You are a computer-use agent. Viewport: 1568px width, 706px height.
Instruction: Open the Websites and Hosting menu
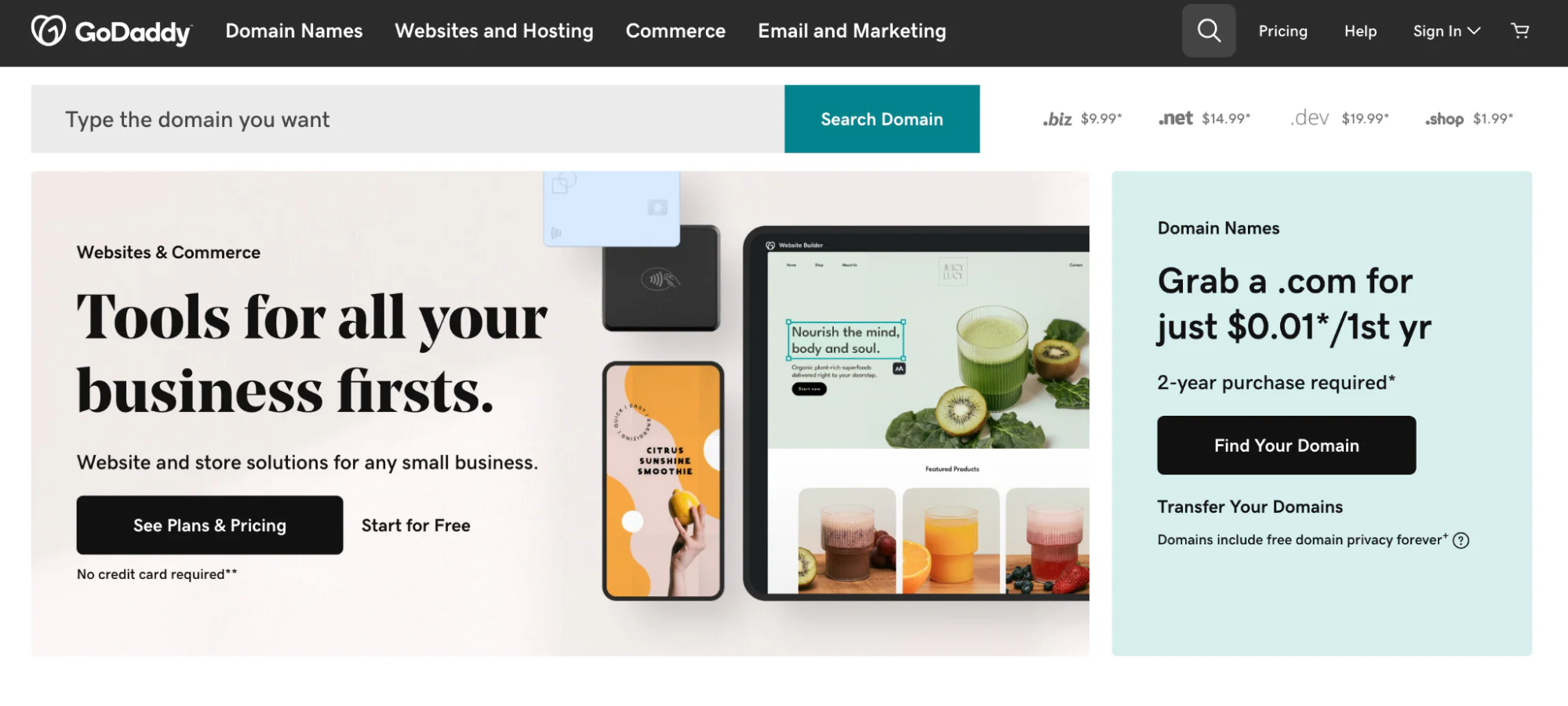[x=494, y=31]
